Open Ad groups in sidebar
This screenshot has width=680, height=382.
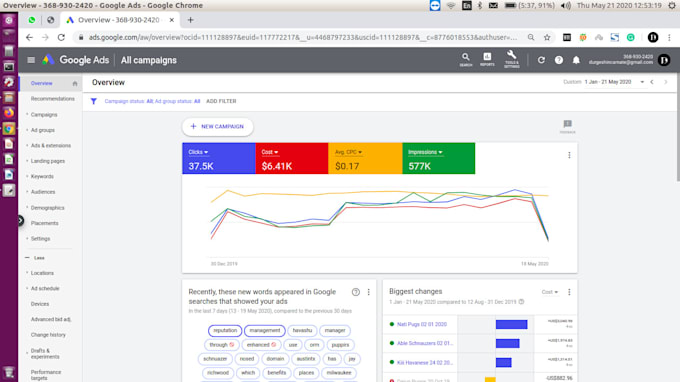coord(42,130)
